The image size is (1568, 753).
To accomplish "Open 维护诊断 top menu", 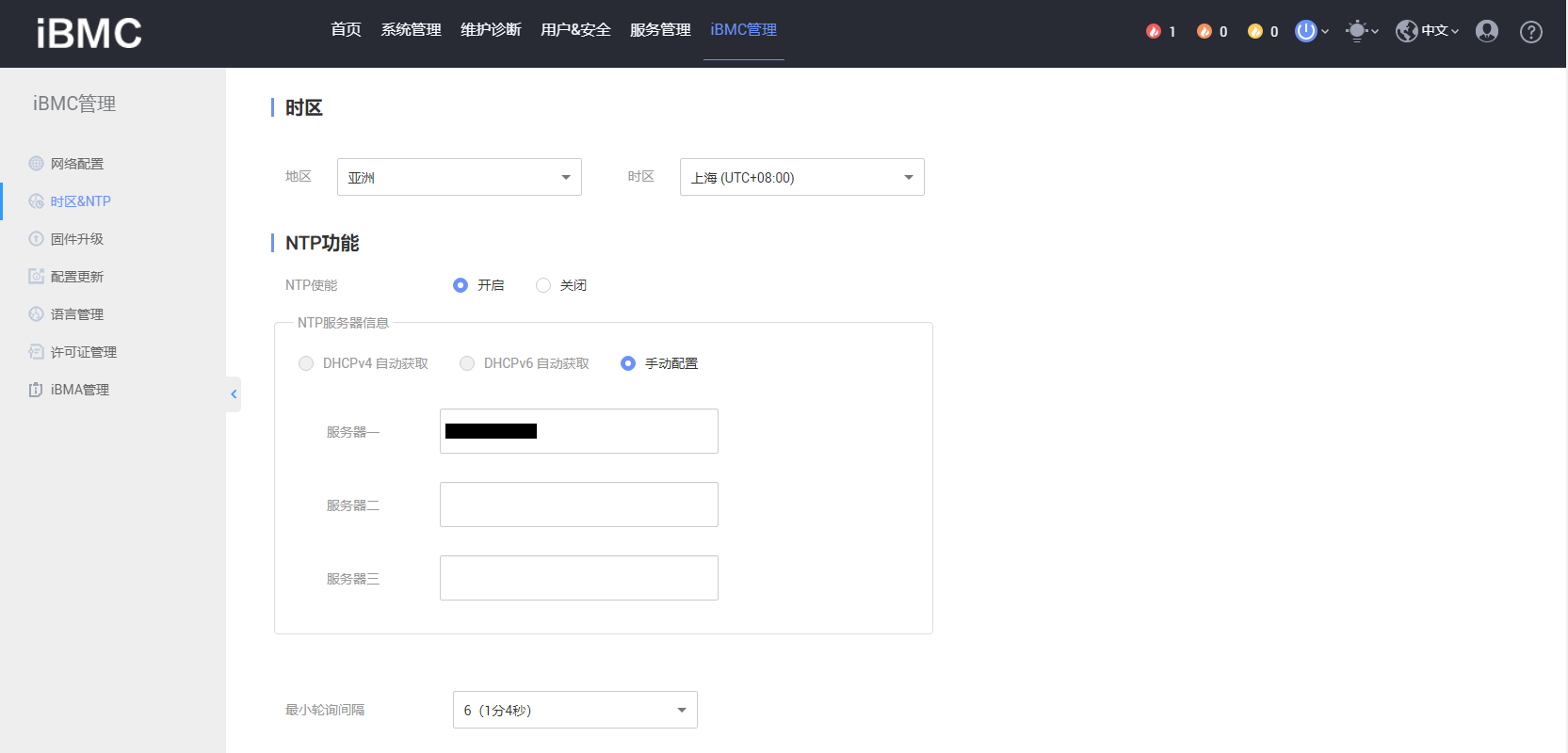I will [x=492, y=30].
